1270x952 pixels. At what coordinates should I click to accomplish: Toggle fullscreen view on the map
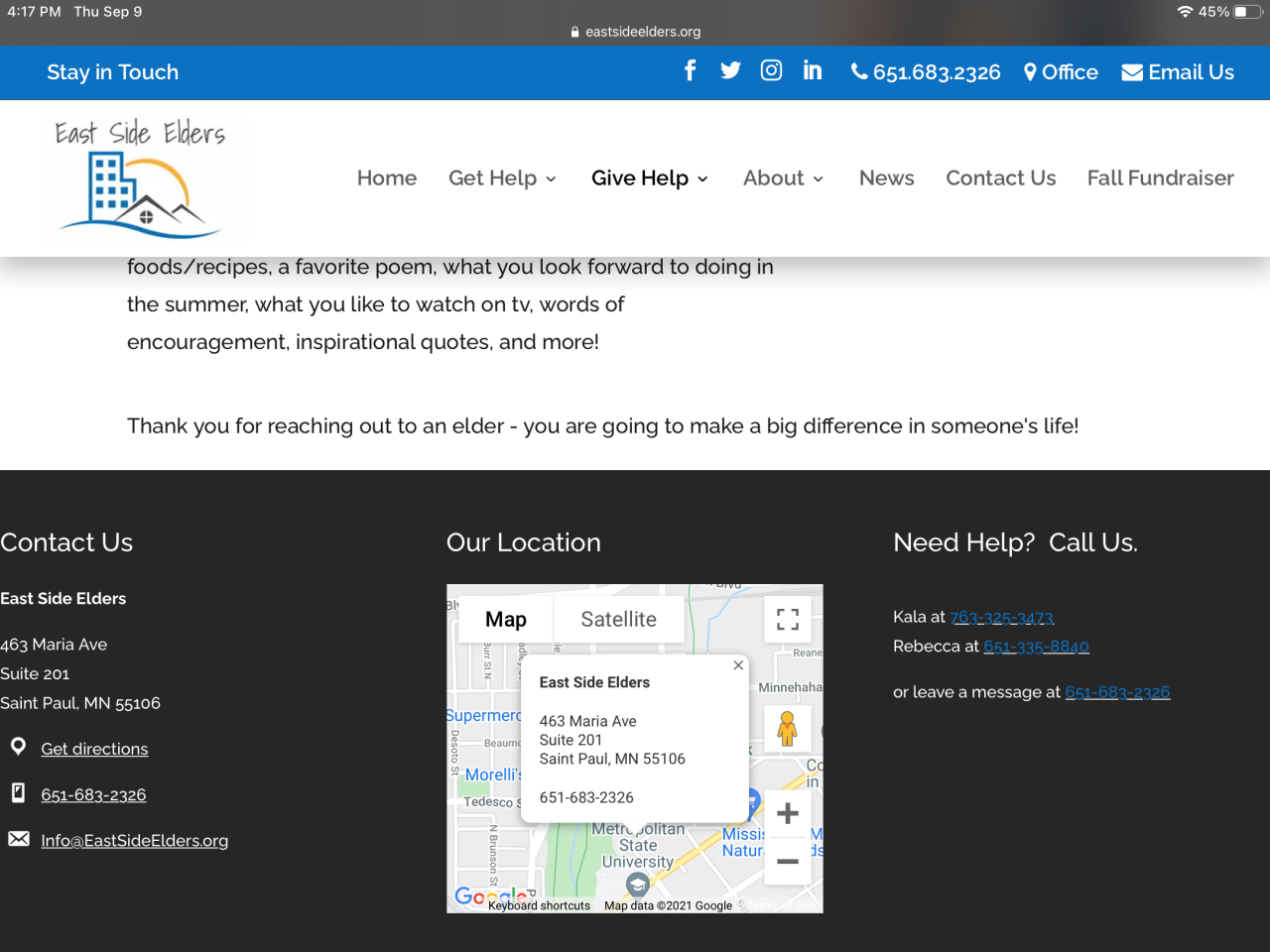[x=788, y=620]
